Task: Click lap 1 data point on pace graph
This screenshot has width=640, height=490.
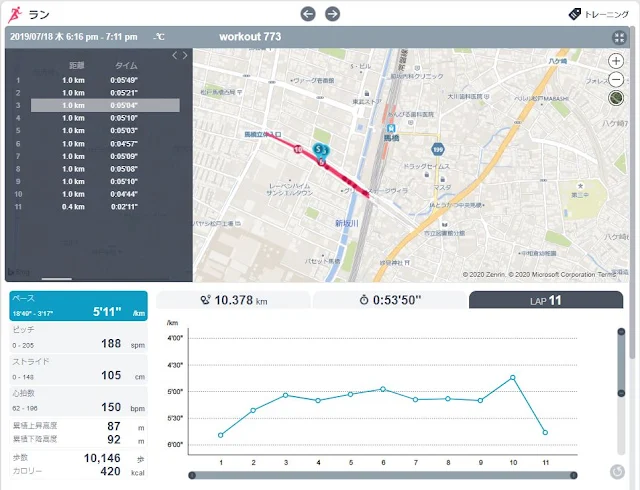Action: (221, 435)
